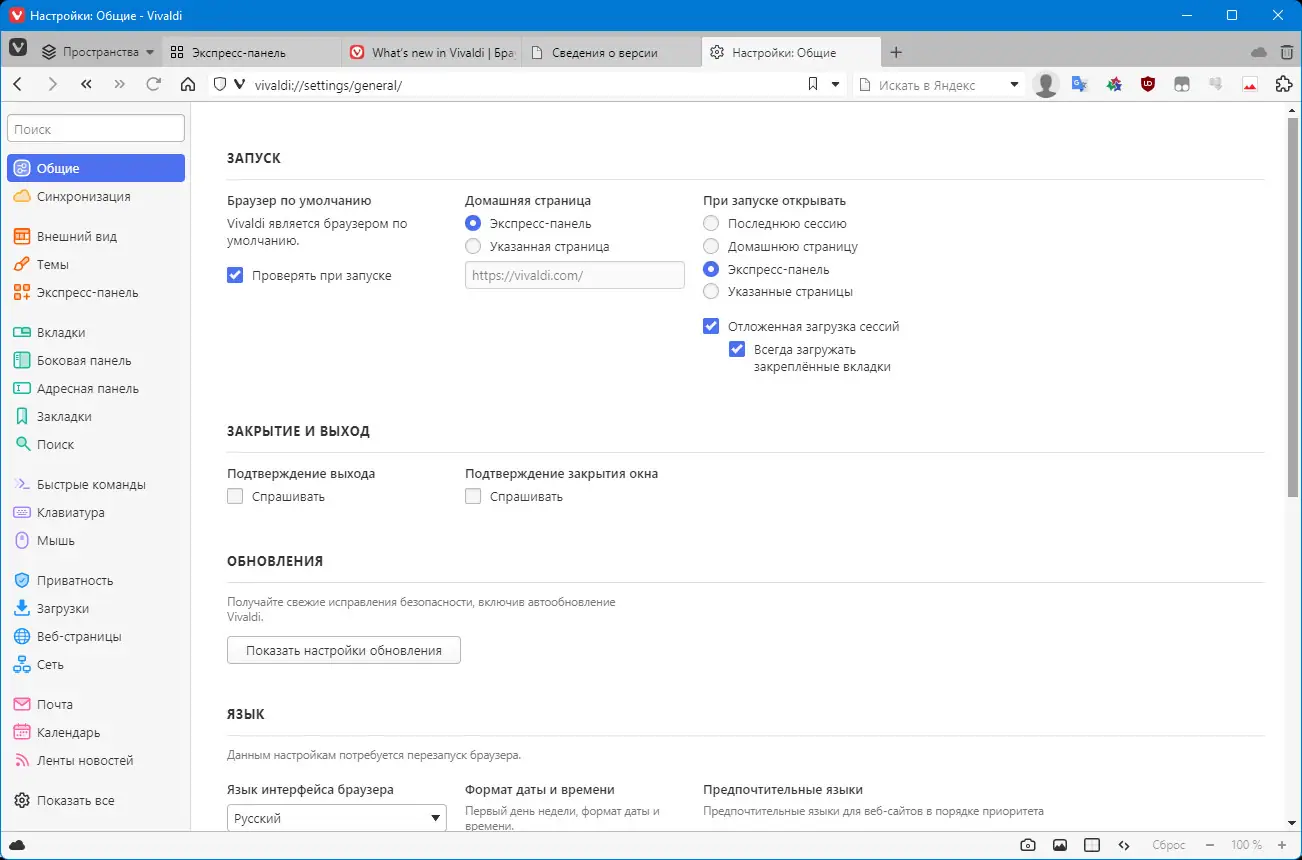This screenshot has width=1302, height=860.
Task: Open the Приватность settings section
Action: [68, 580]
